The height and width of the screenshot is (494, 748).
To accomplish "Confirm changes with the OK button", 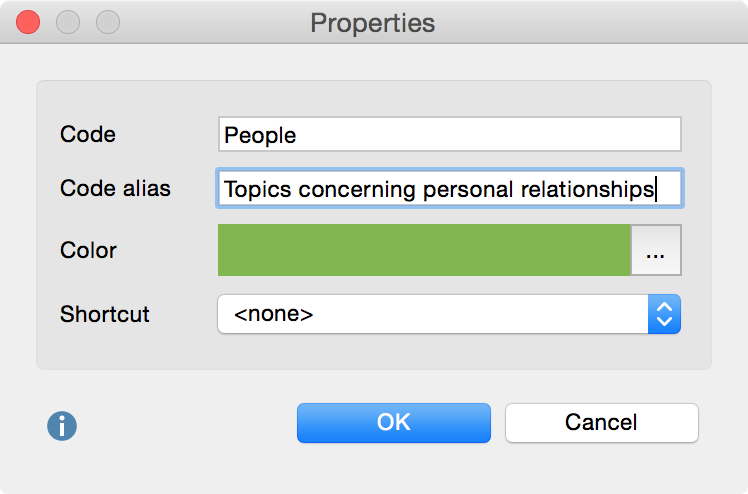I will 393,422.
